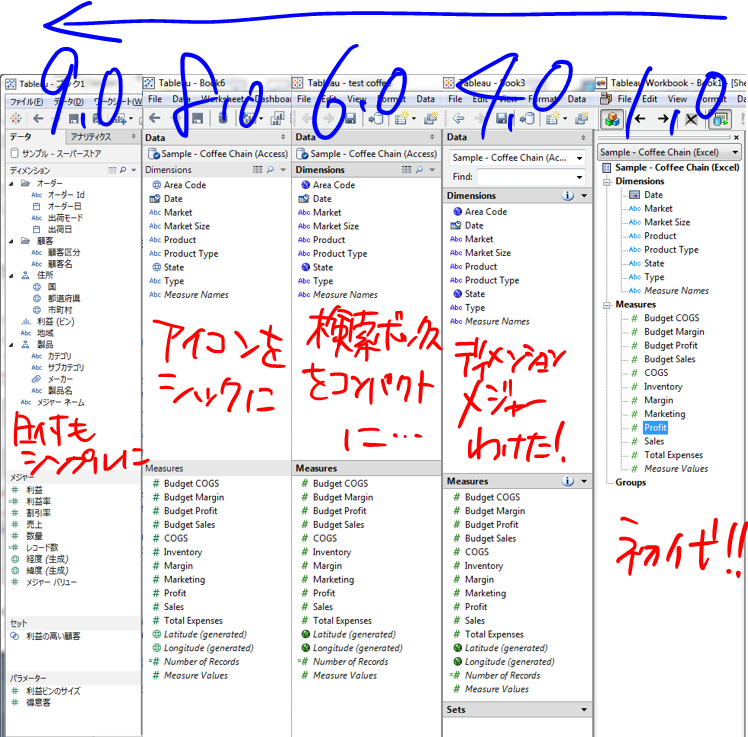Click Dimensions search magnifier in Book6 window
Viewport: 748px width, 737px height.
tap(270, 169)
